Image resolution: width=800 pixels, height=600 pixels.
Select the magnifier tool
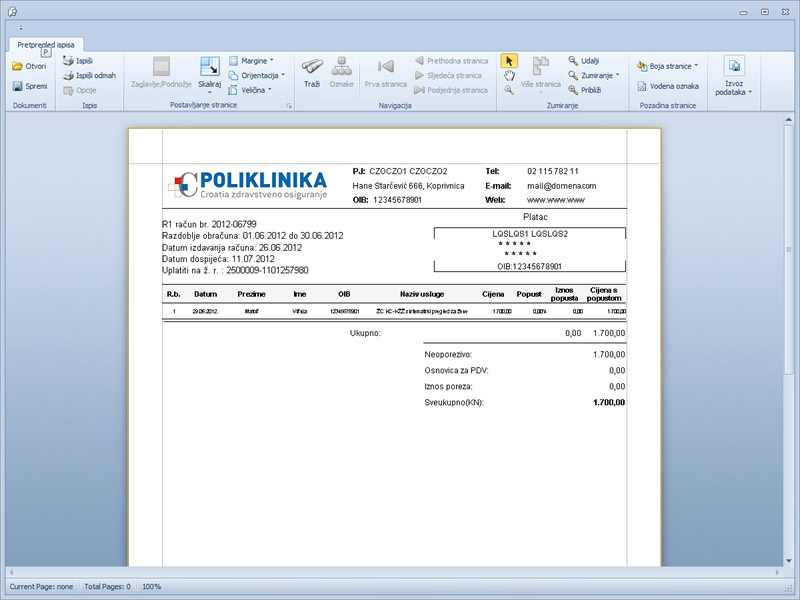click(509, 90)
